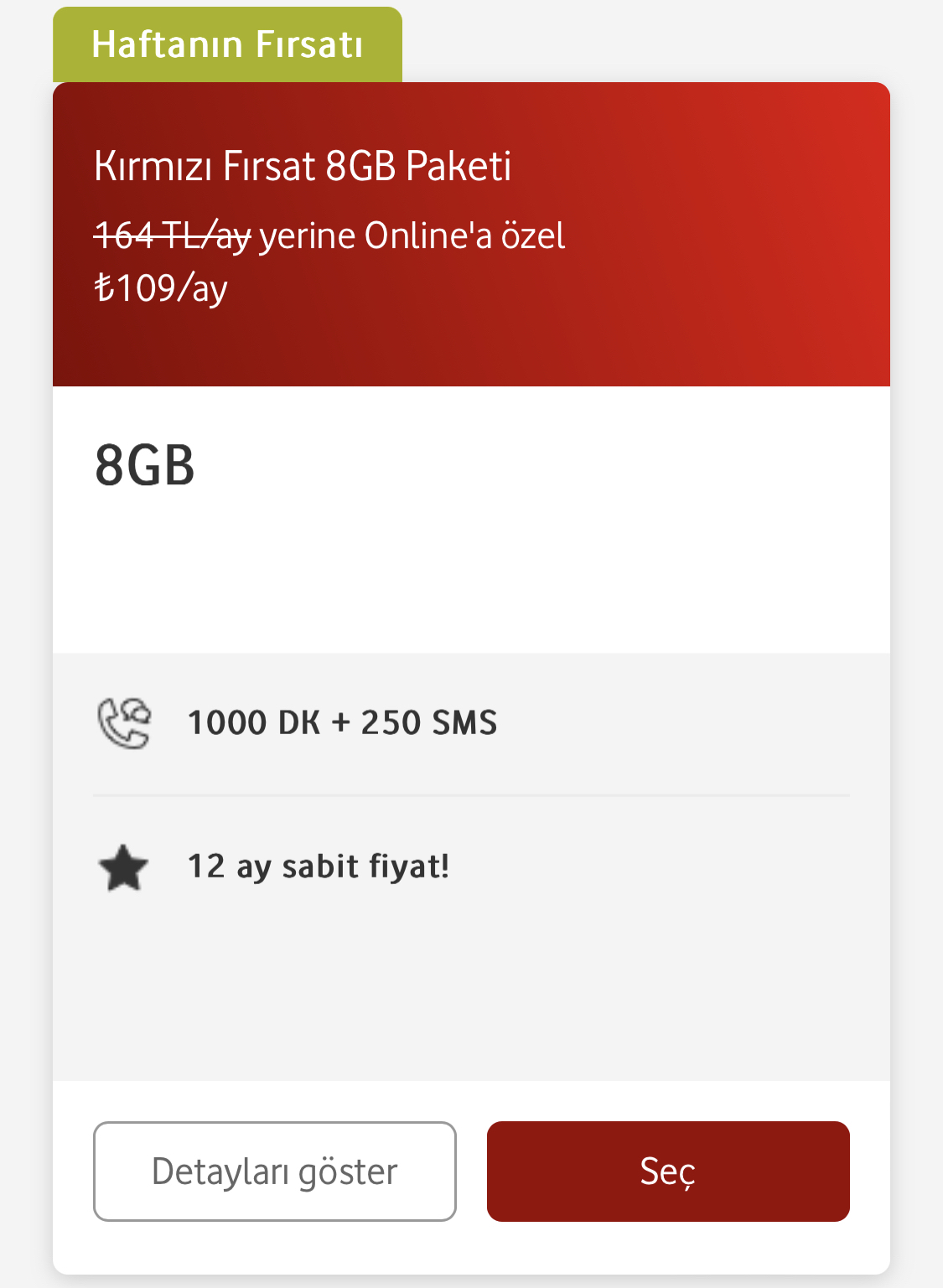Click the 12 ay sabit fiyat! text
943x1288 pixels.
click(x=319, y=866)
